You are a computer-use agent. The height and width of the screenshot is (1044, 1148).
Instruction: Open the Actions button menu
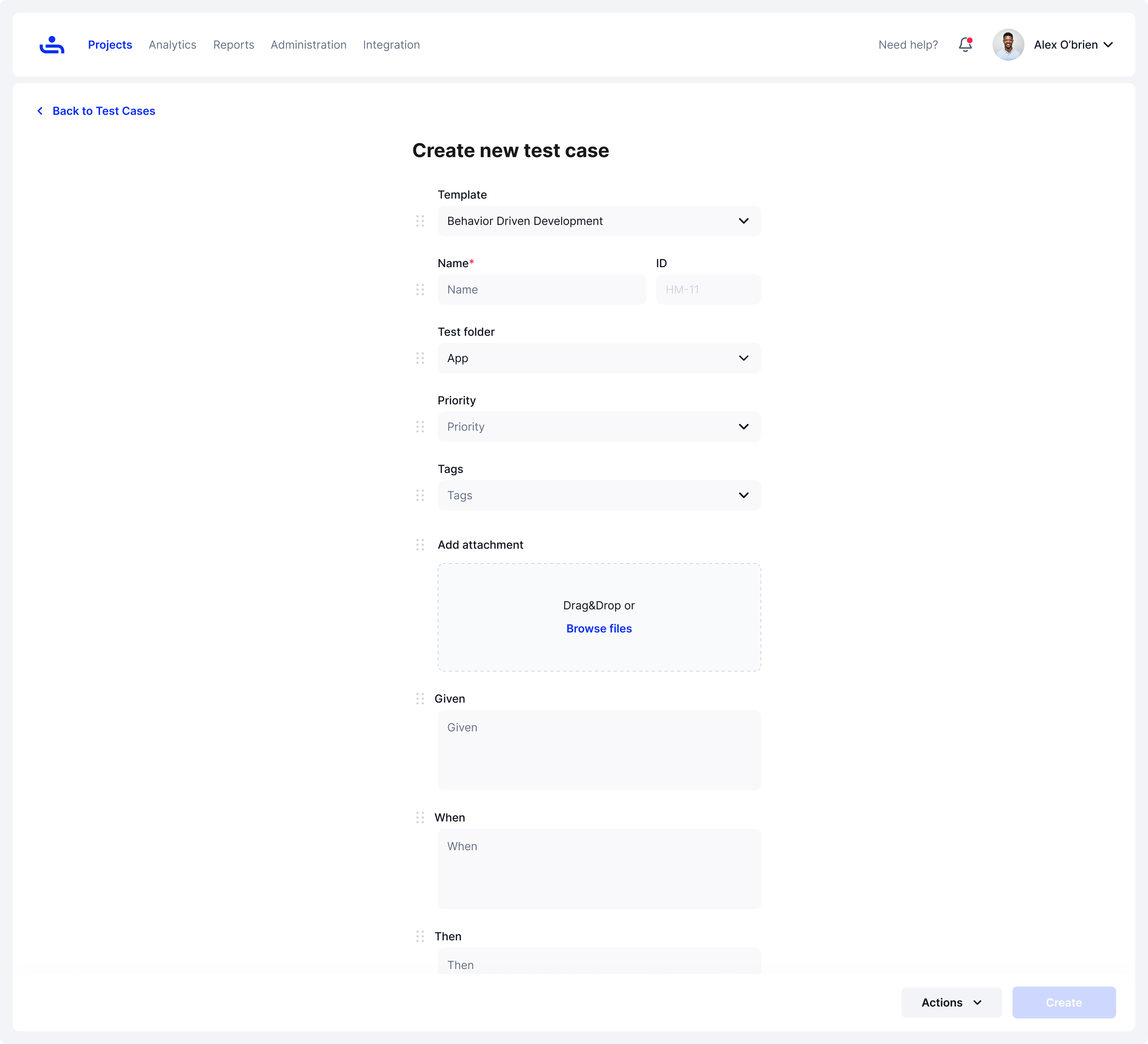point(951,1003)
